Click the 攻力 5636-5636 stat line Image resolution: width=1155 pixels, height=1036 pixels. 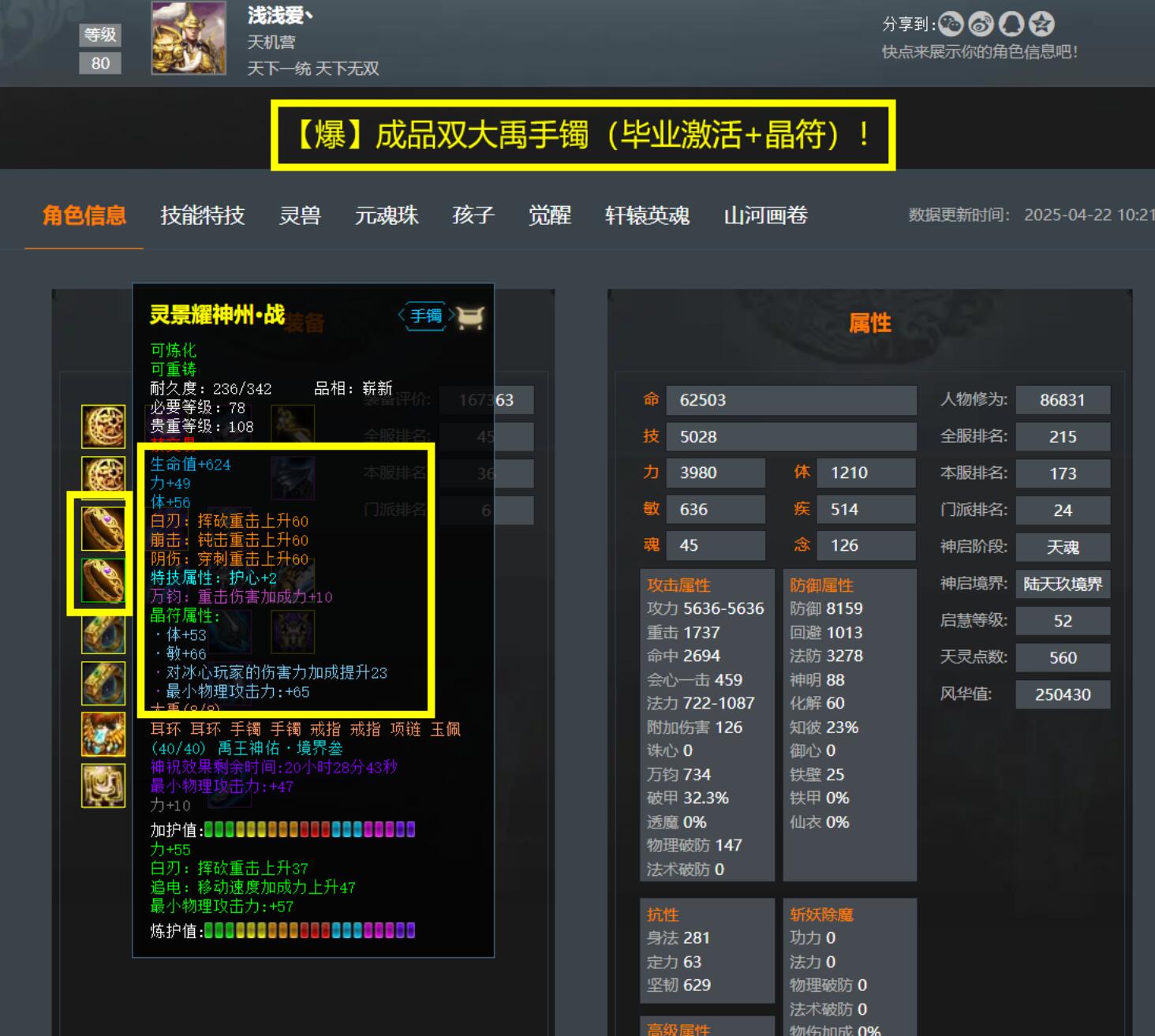[705, 608]
